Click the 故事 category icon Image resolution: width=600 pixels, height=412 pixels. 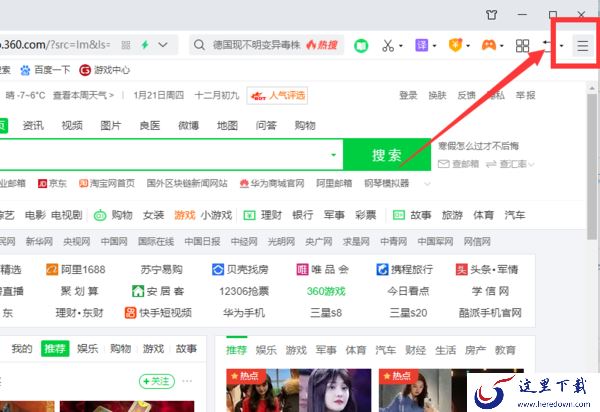point(399,215)
